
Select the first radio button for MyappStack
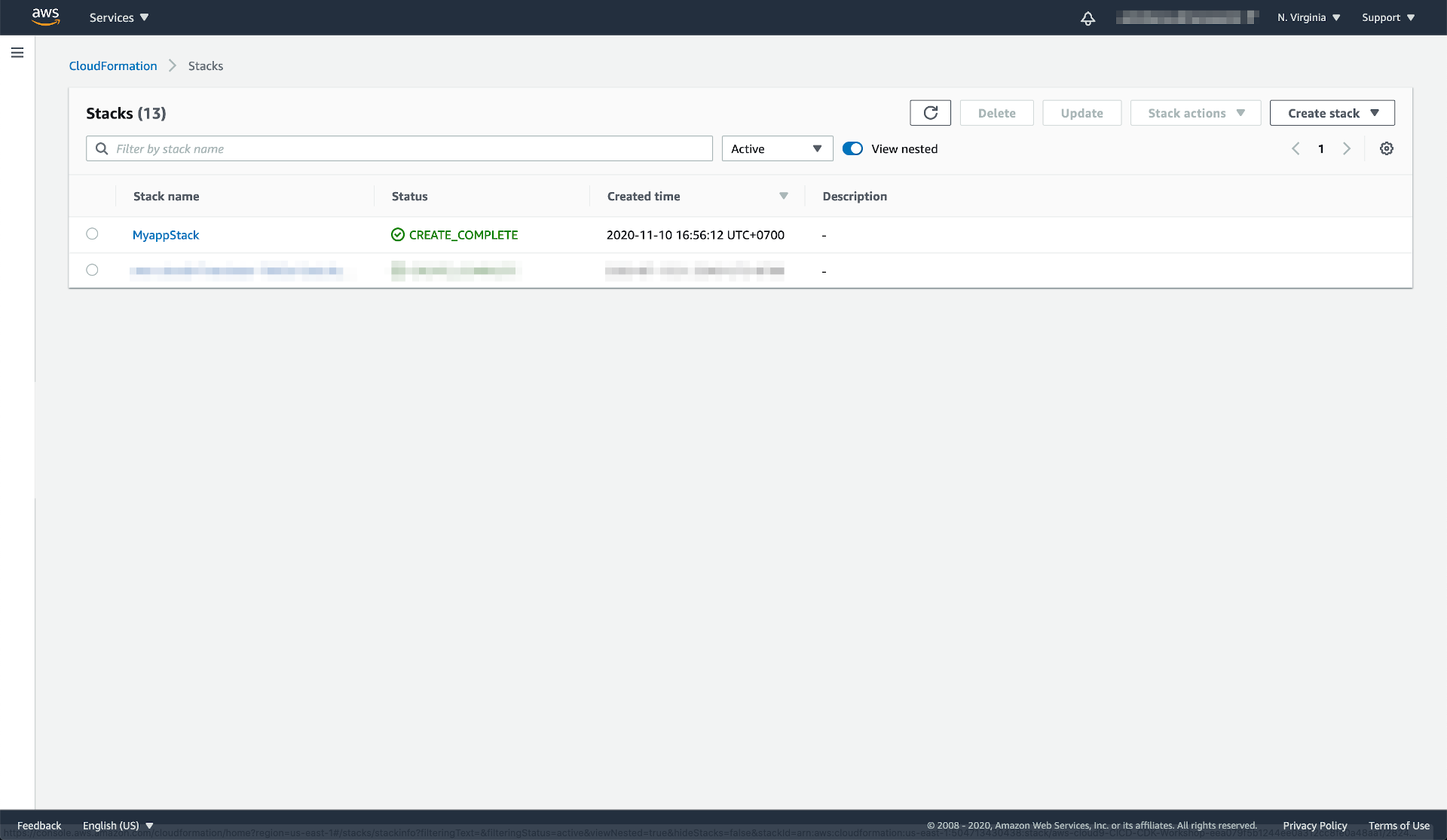(92, 234)
